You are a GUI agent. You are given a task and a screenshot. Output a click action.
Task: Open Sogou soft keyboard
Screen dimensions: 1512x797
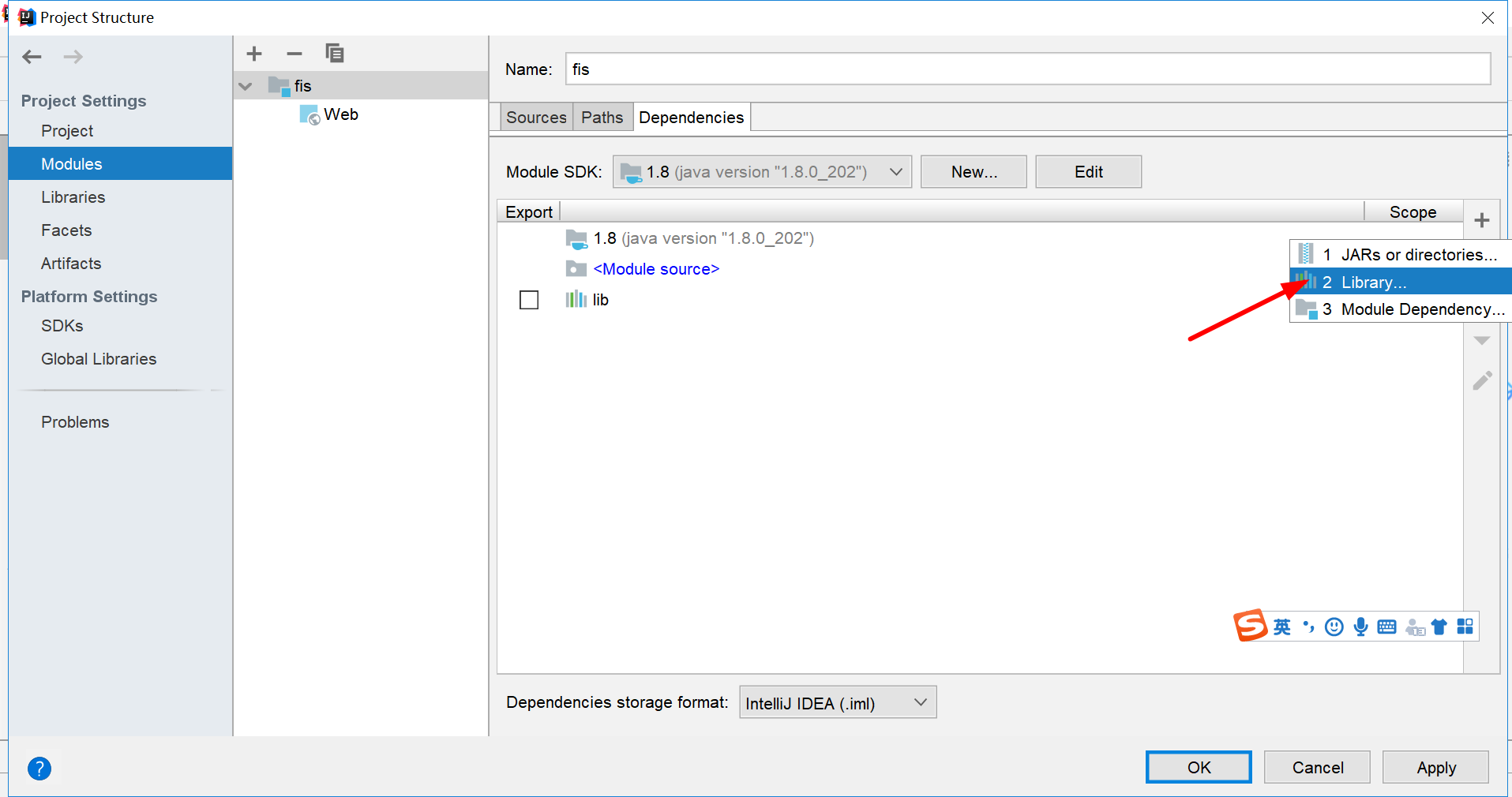point(1386,627)
